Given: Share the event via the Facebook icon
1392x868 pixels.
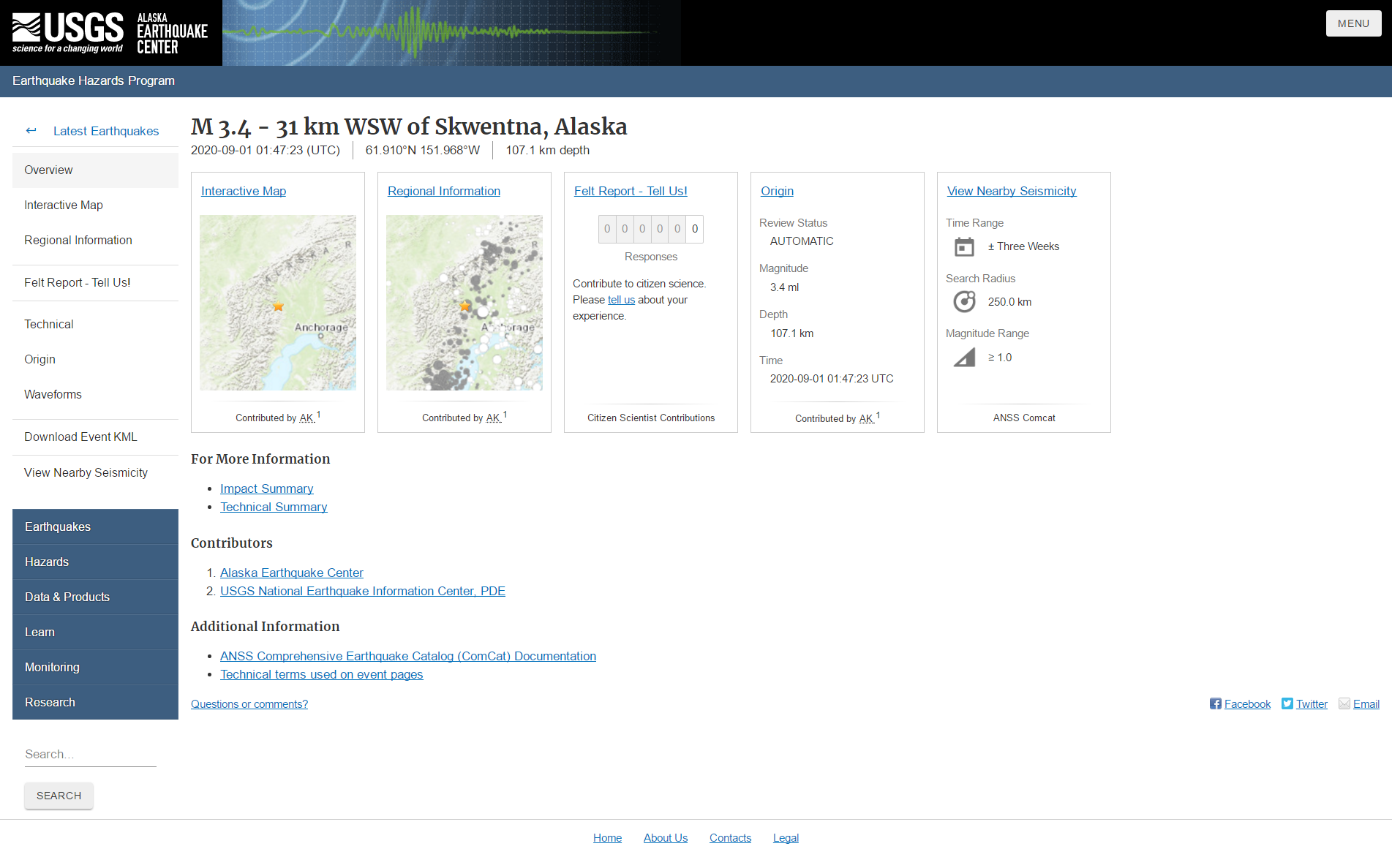Looking at the screenshot, I should point(1215,703).
